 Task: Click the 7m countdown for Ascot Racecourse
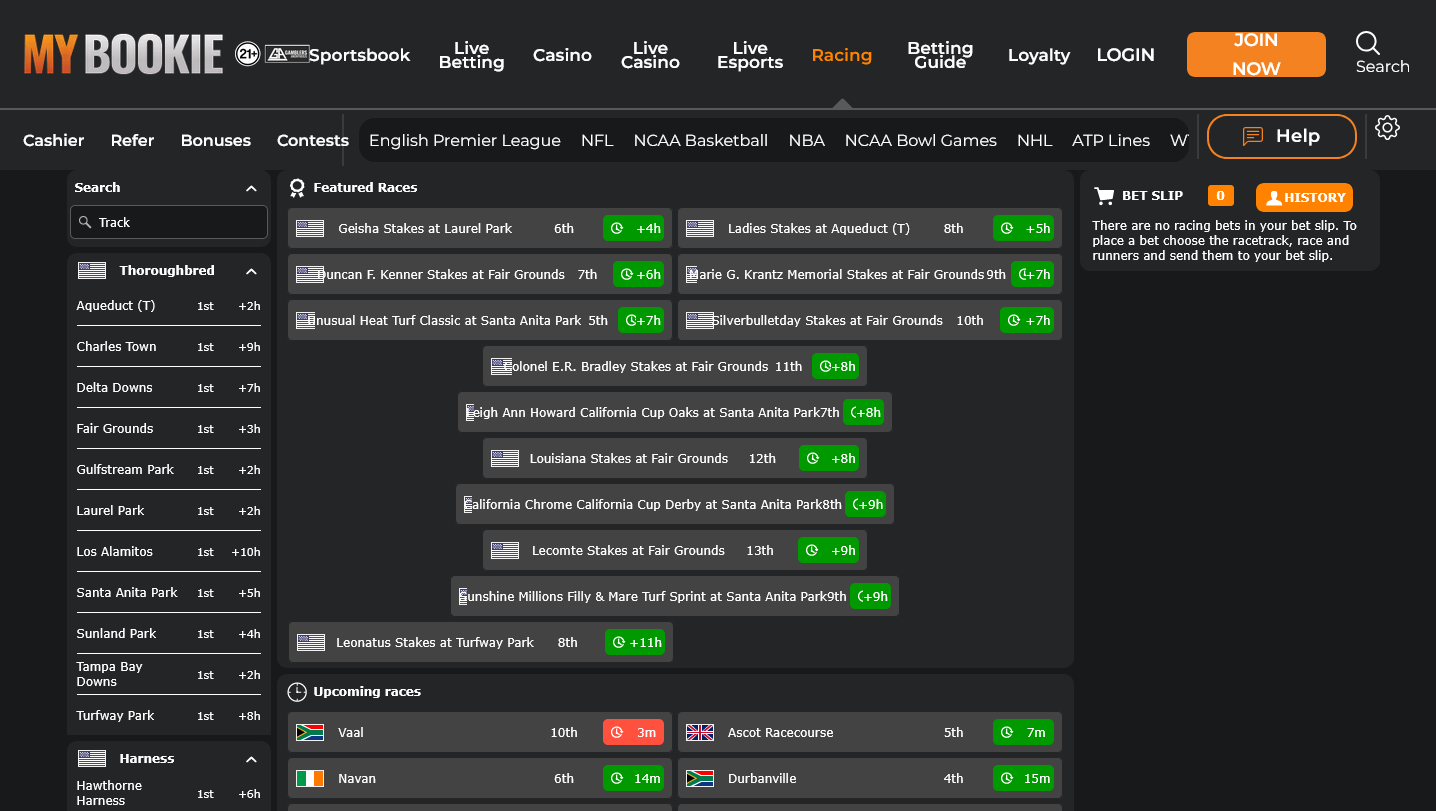point(1023,733)
